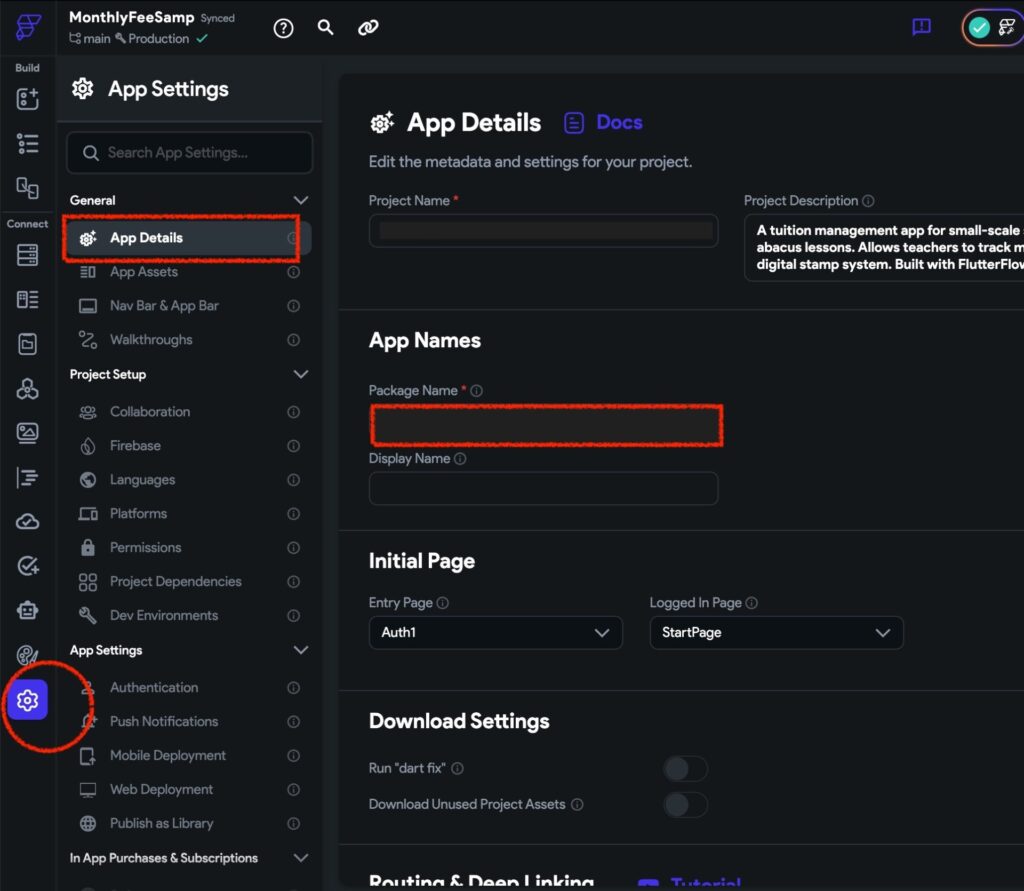Click the Project Name input field
The image size is (1024, 891).
[x=543, y=231]
